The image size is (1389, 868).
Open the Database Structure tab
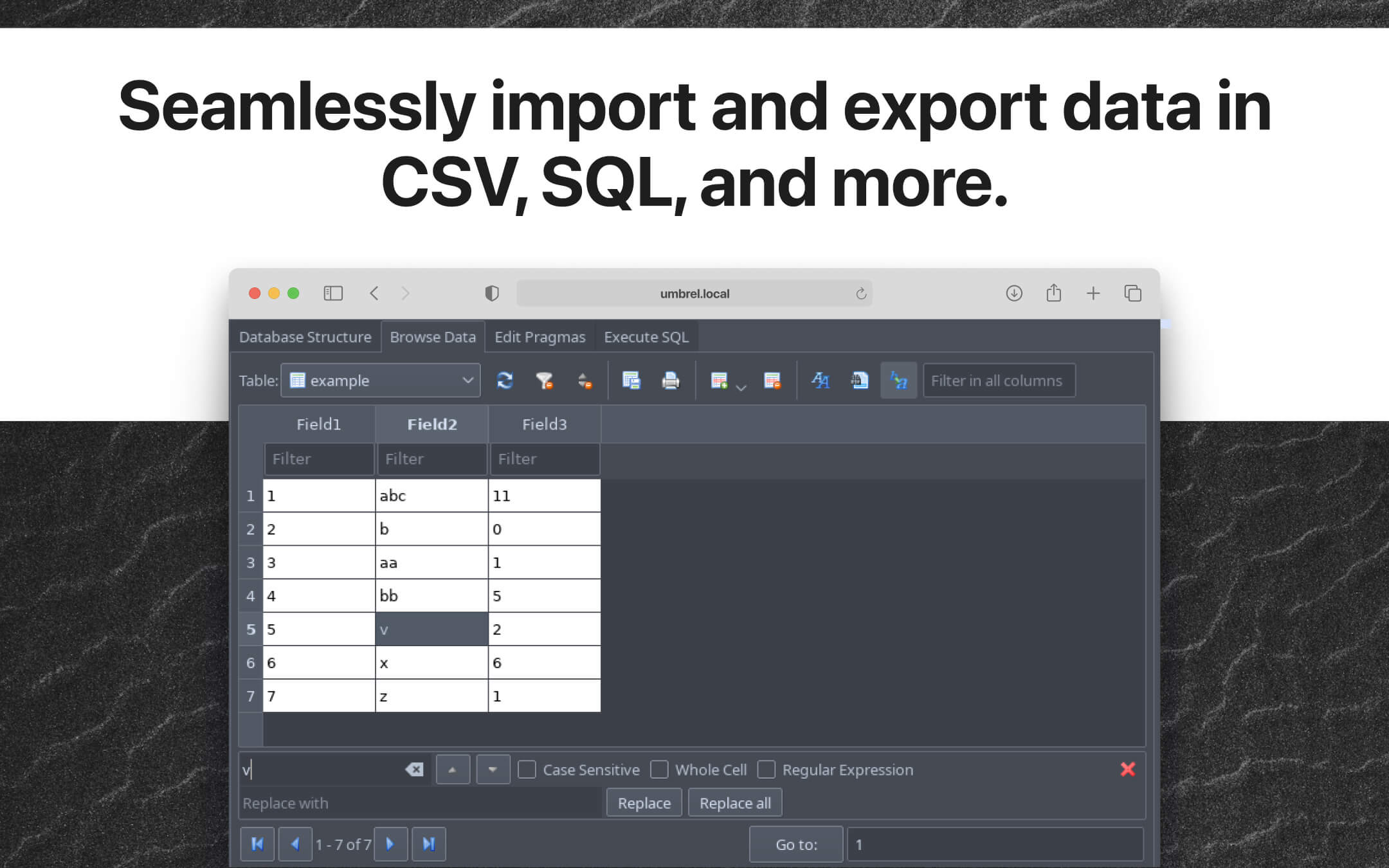point(305,336)
